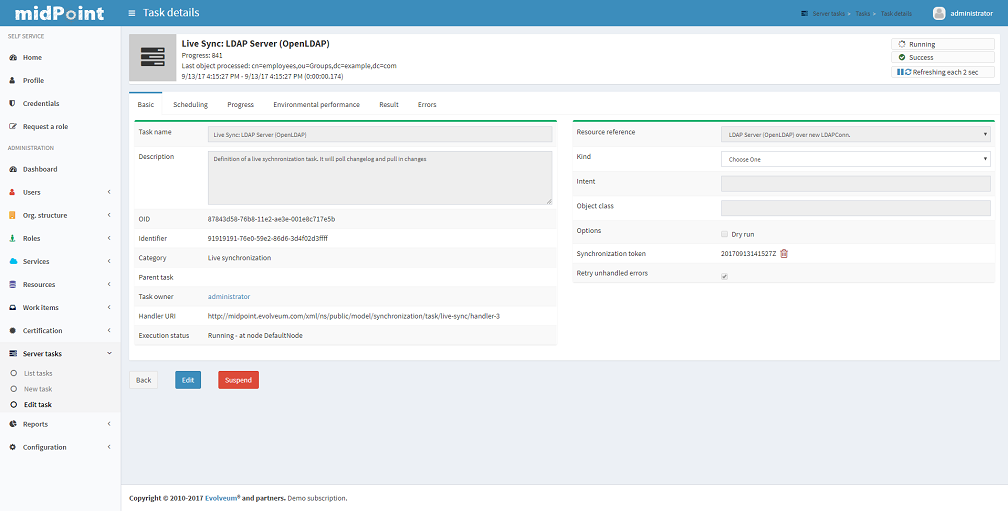Viewport: 1008px width, 511px height.
Task: Click the Reports pie chart icon
Action: tap(12, 424)
